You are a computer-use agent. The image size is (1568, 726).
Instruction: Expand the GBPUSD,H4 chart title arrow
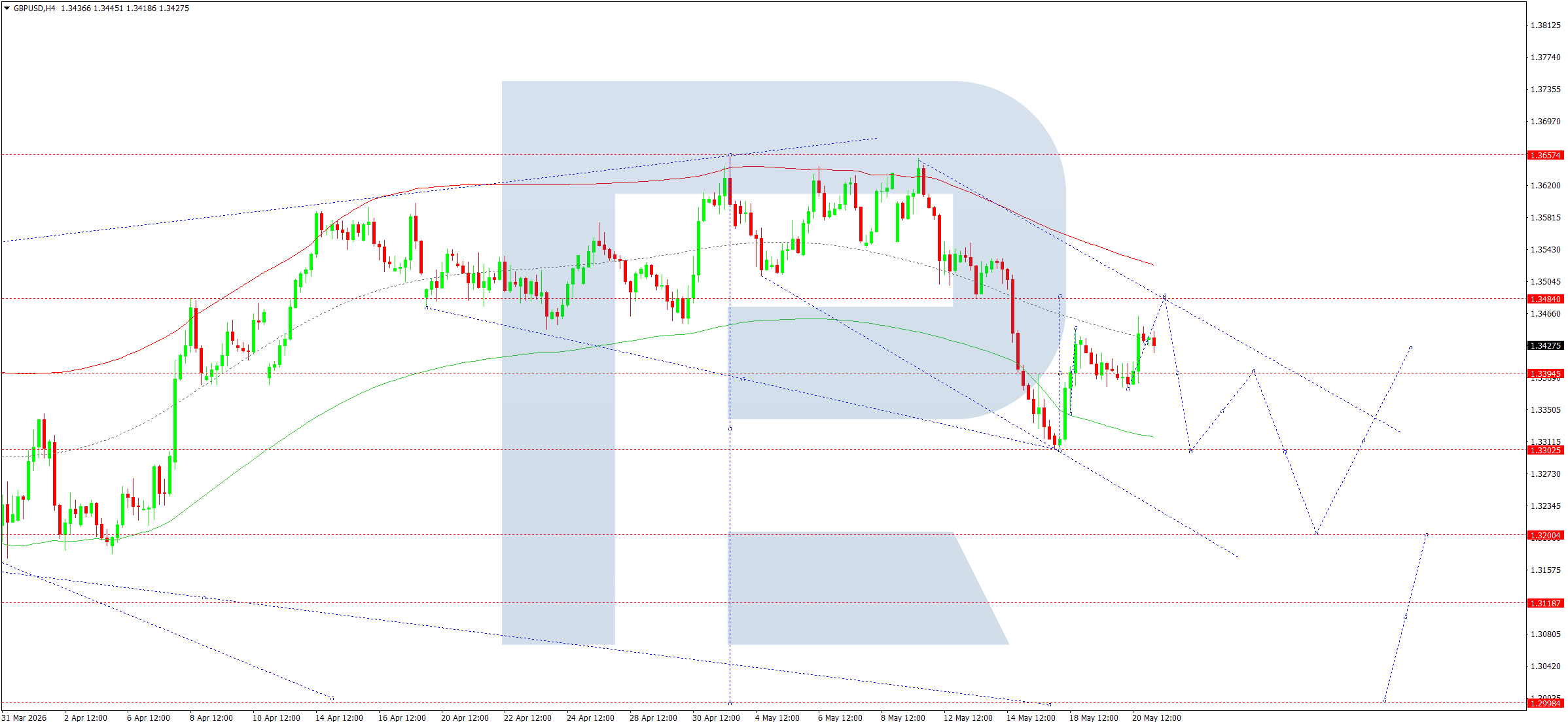click(7, 9)
